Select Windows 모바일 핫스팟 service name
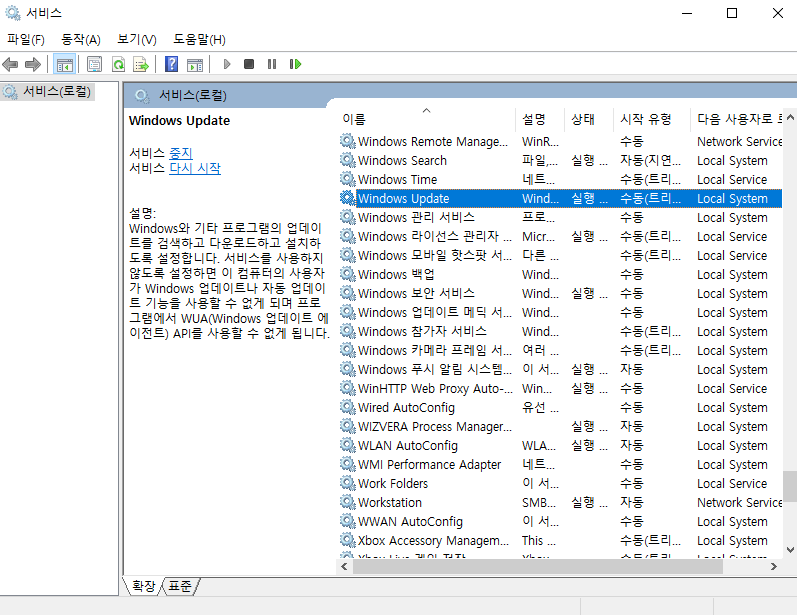Screen dimensions: 797x615 (435, 255)
